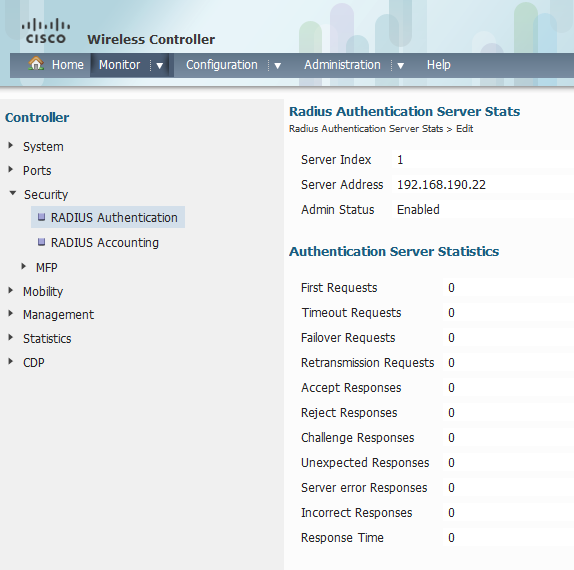
Task: Expand the Statistics tree node
Action: pyautogui.click(x=11, y=338)
